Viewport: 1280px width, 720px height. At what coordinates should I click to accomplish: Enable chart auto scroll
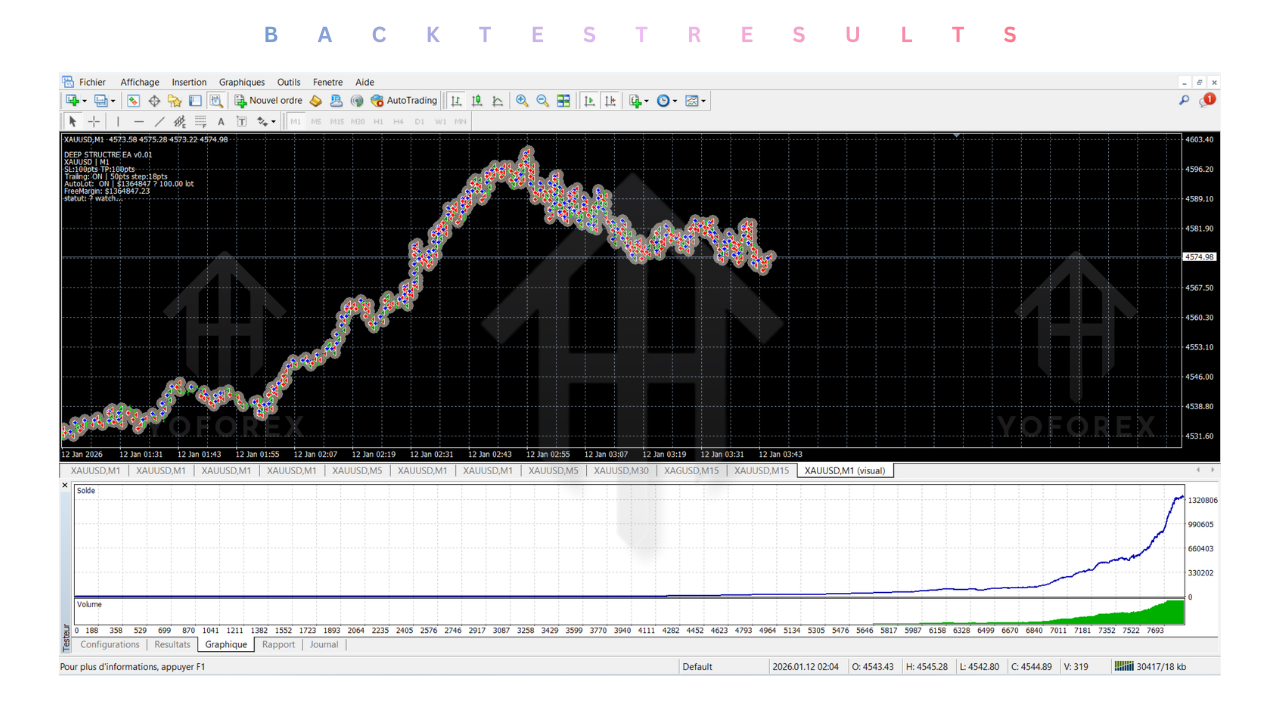click(x=589, y=100)
